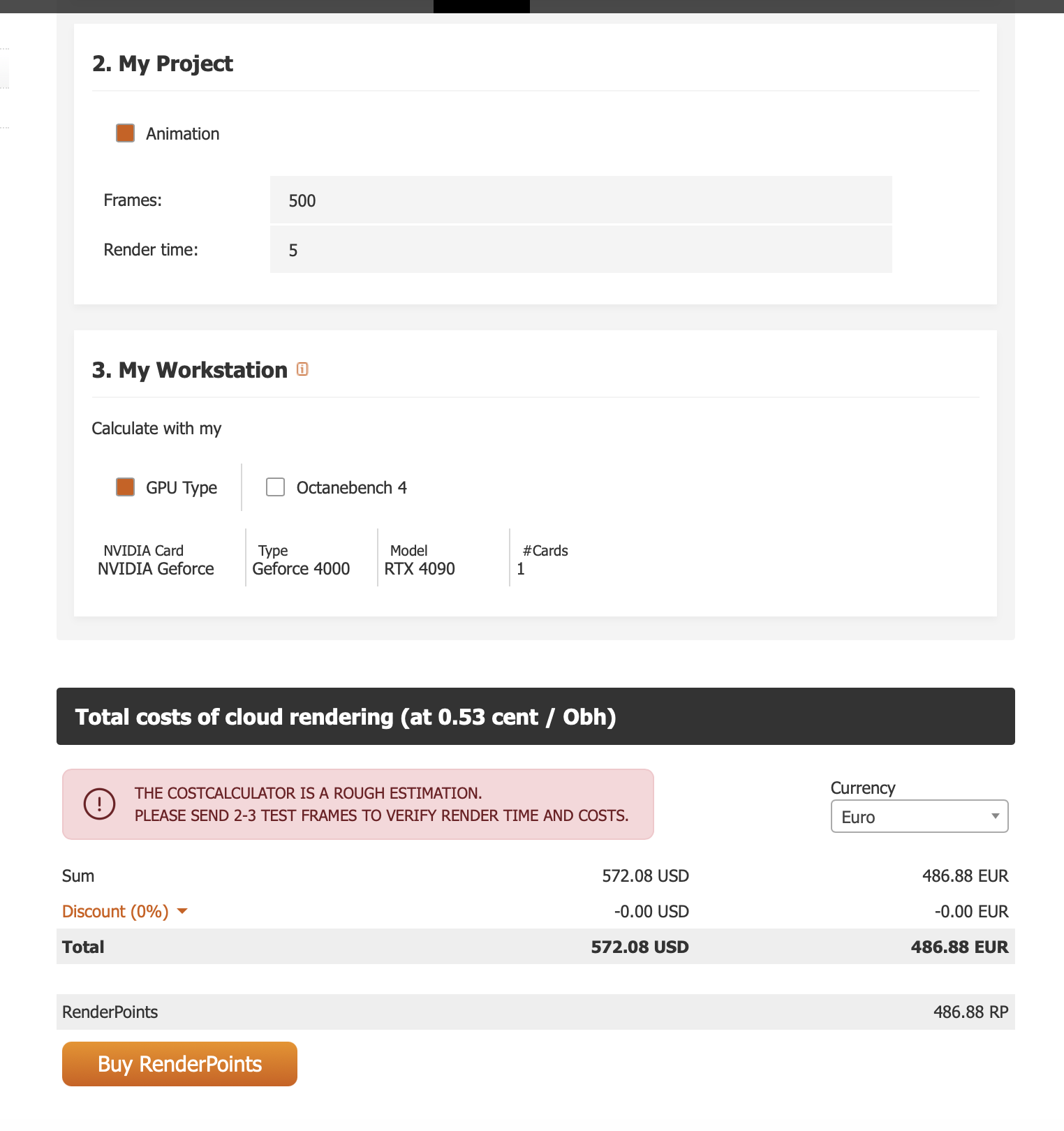
Task: Click the "2. My Project" section heading
Action: point(162,64)
